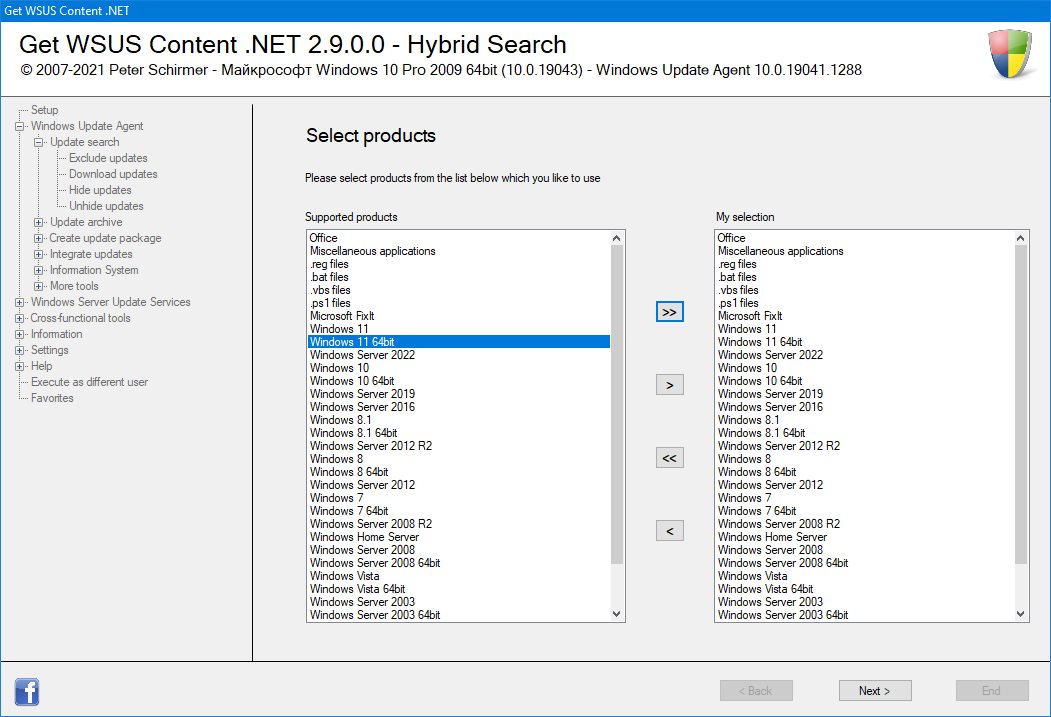Click the Next button

[874, 690]
